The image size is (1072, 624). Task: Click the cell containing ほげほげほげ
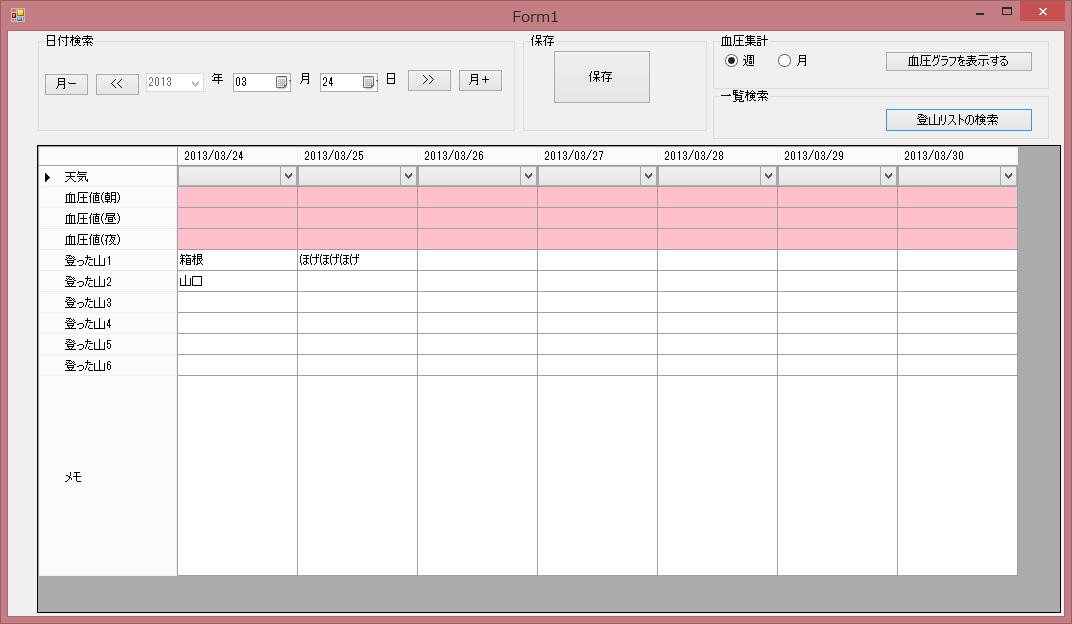[358, 260]
